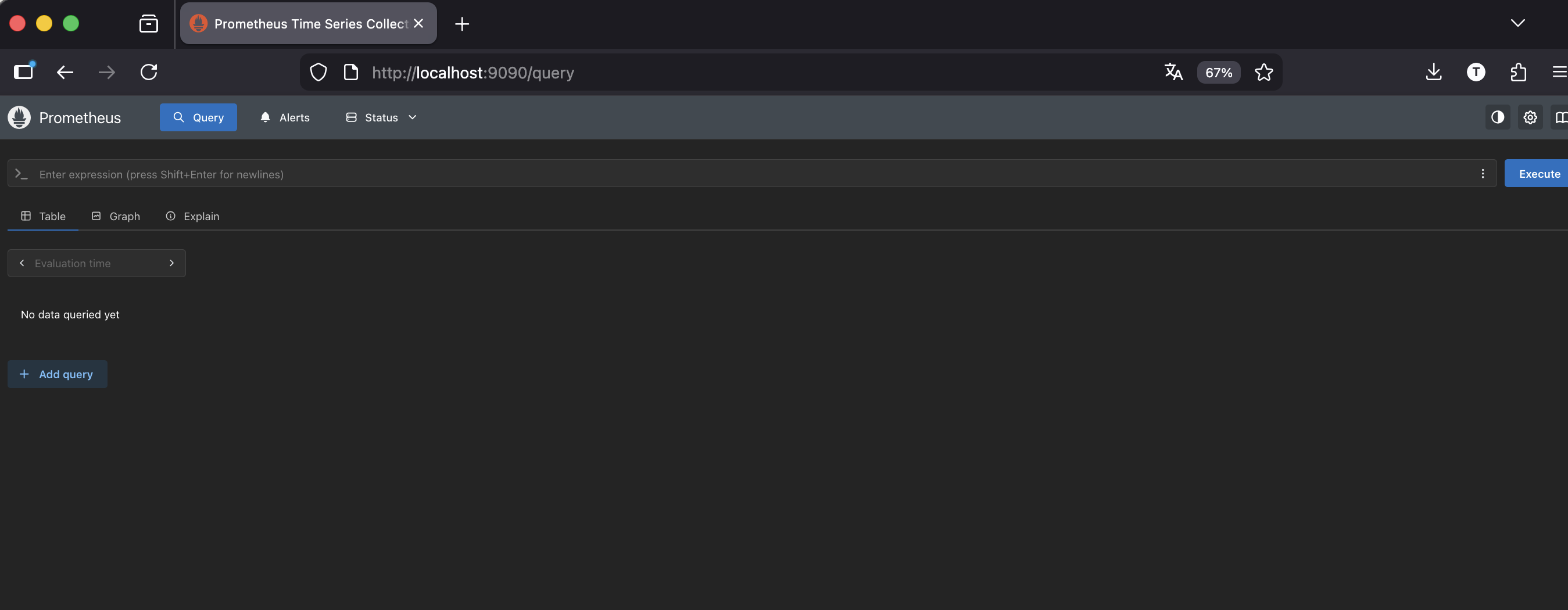Open the browser extensions icon
Screen dimensions: 1568x610
pos(1518,73)
